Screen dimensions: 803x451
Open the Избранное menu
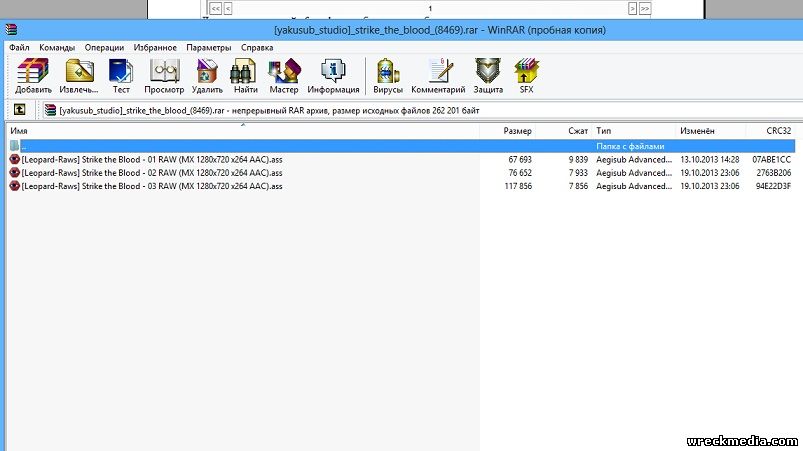[x=155, y=47]
